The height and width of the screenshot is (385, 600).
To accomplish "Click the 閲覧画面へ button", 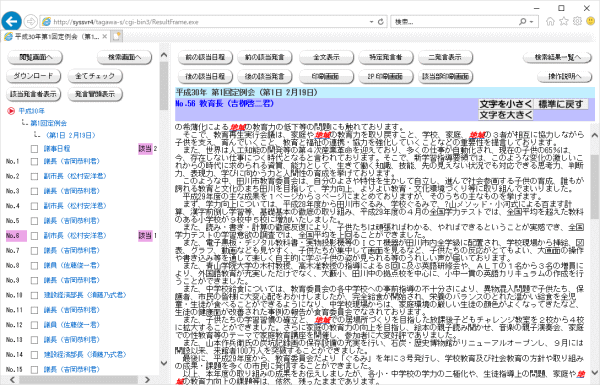I will [x=35, y=57].
